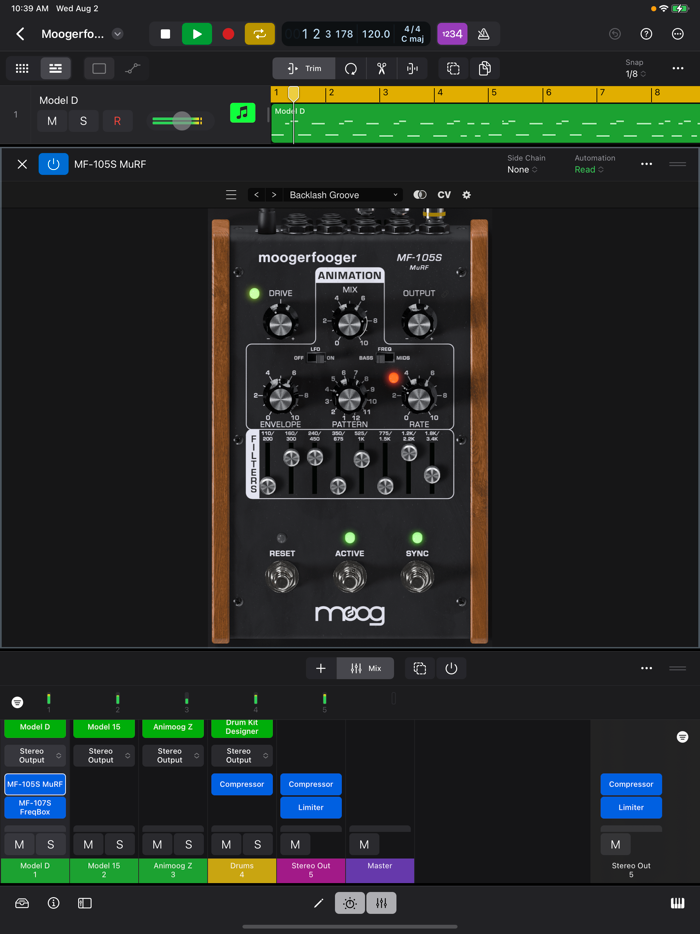This screenshot has width=700, height=934.
Task: Start recording with the red record button
Action: [x=228, y=34]
